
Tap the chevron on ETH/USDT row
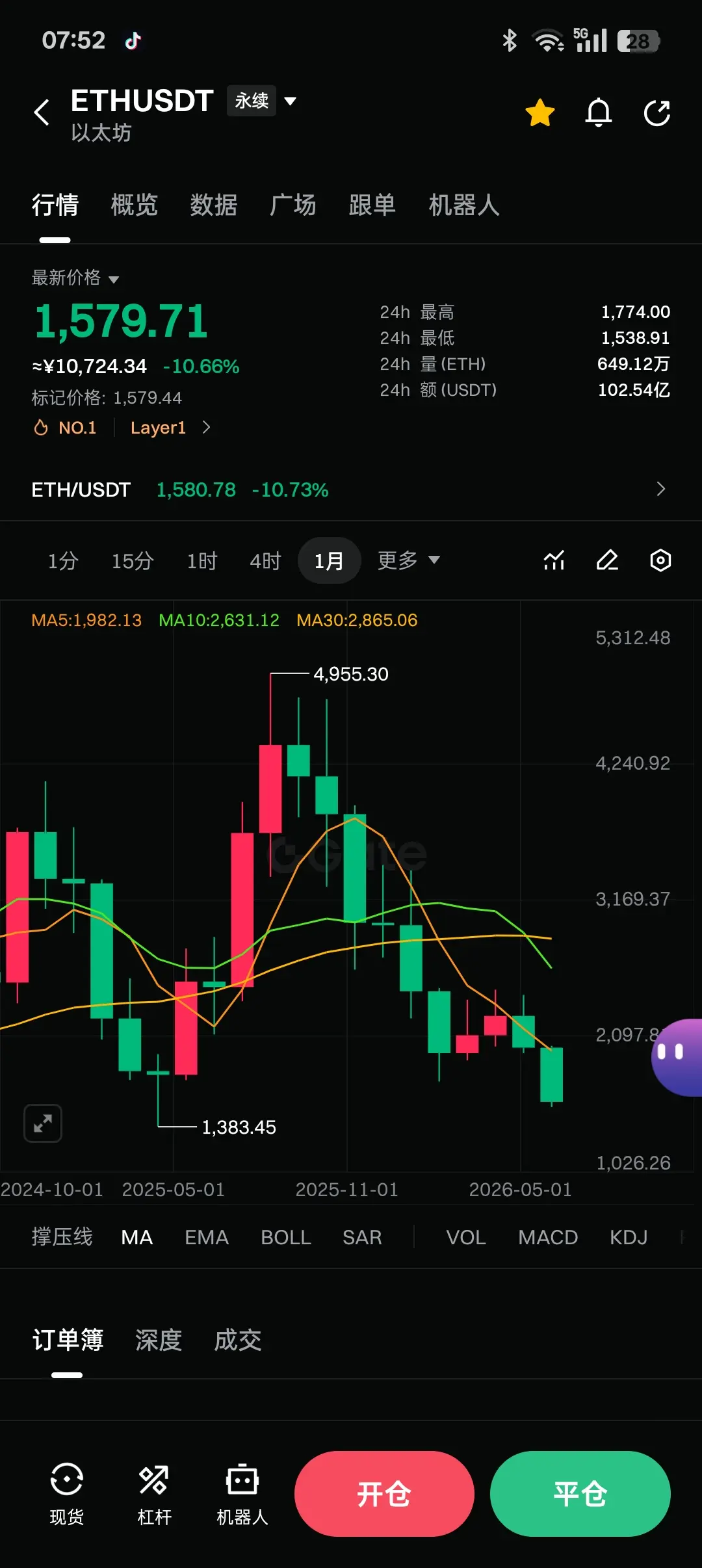pos(661,489)
